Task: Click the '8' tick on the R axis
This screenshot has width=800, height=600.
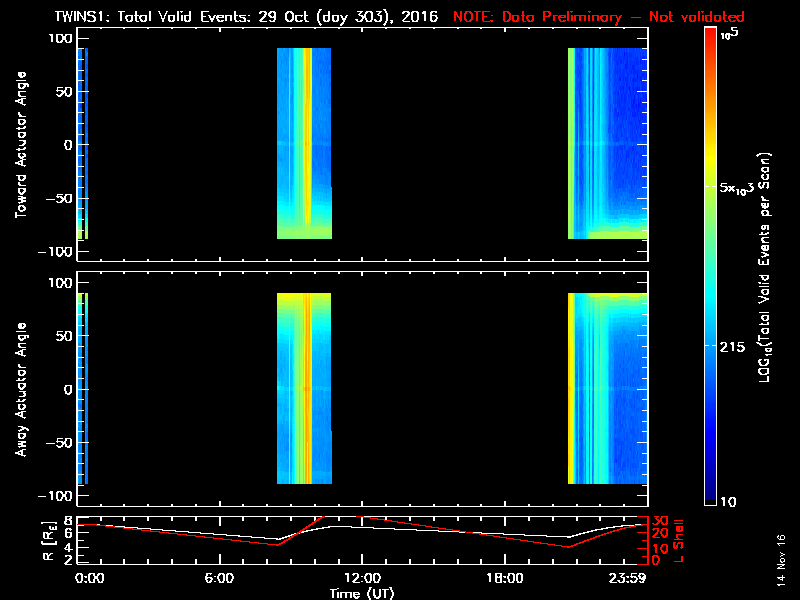Action: [69, 521]
